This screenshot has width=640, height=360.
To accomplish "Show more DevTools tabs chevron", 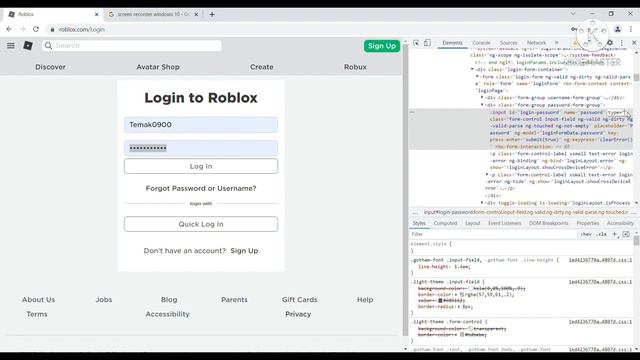I will pyautogui.click(x=556, y=43).
